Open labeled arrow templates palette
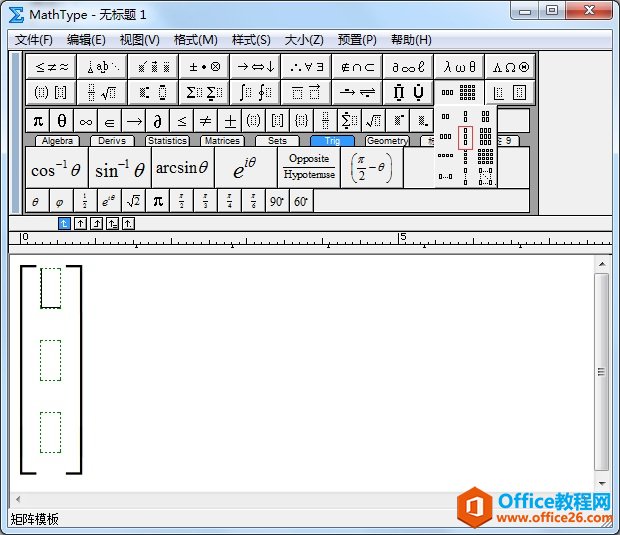The width and height of the screenshot is (620, 535). coord(357,93)
